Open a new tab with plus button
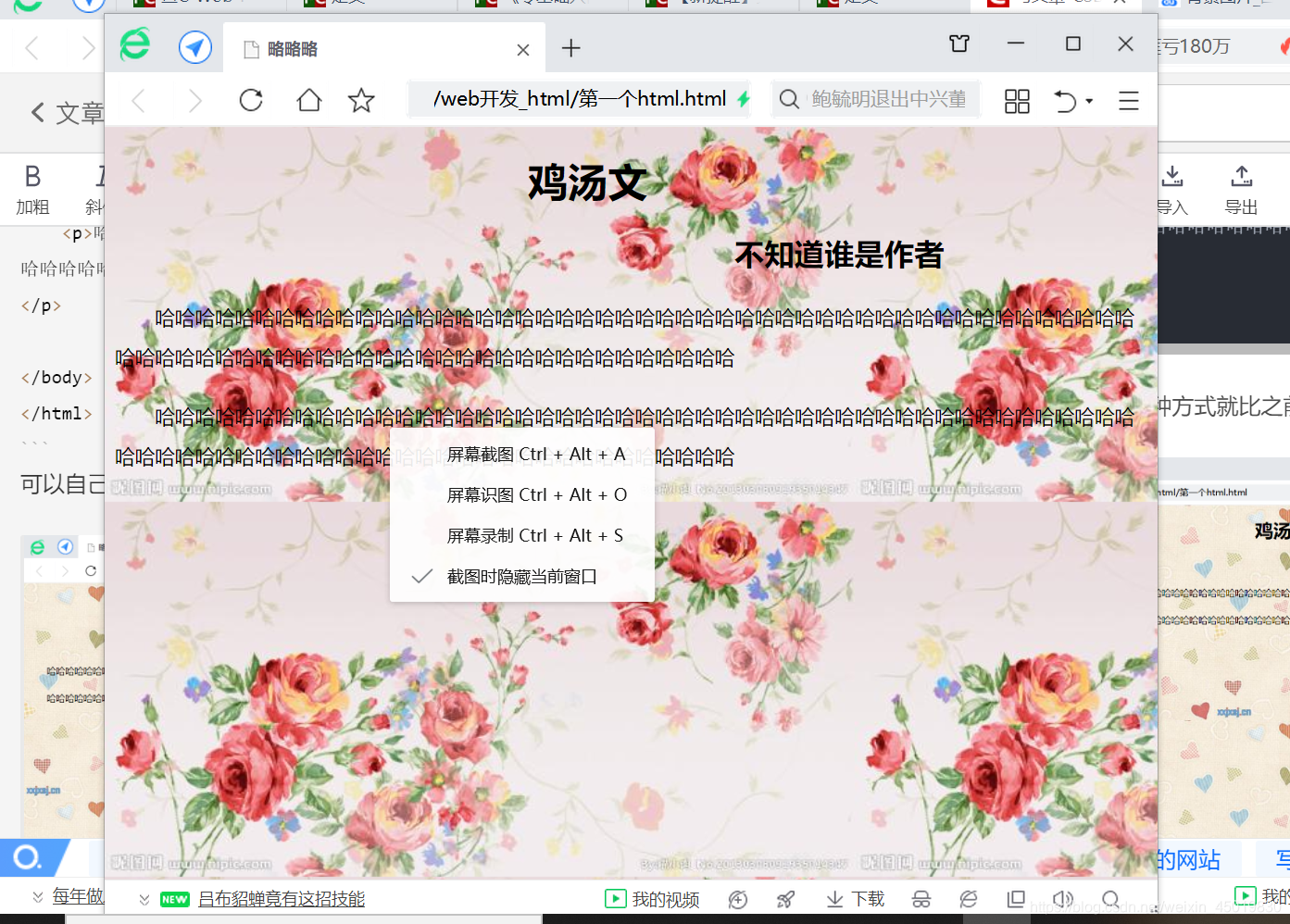 pyautogui.click(x=571, y=48)
